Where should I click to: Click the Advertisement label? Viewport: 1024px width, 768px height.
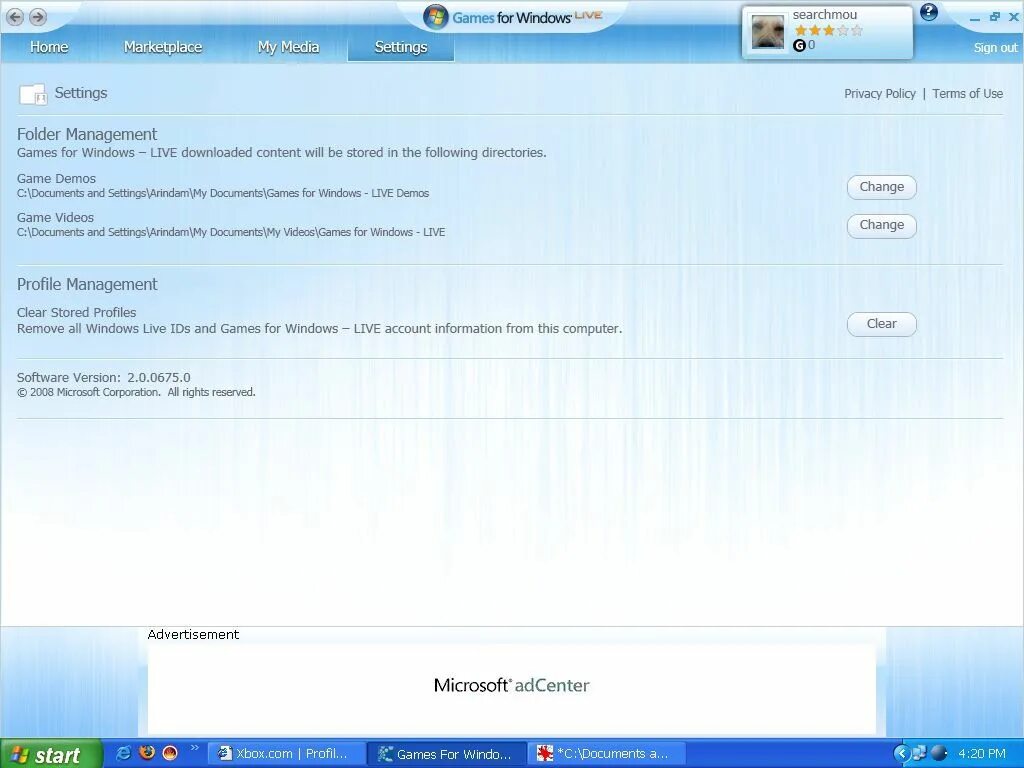(193, 634)
